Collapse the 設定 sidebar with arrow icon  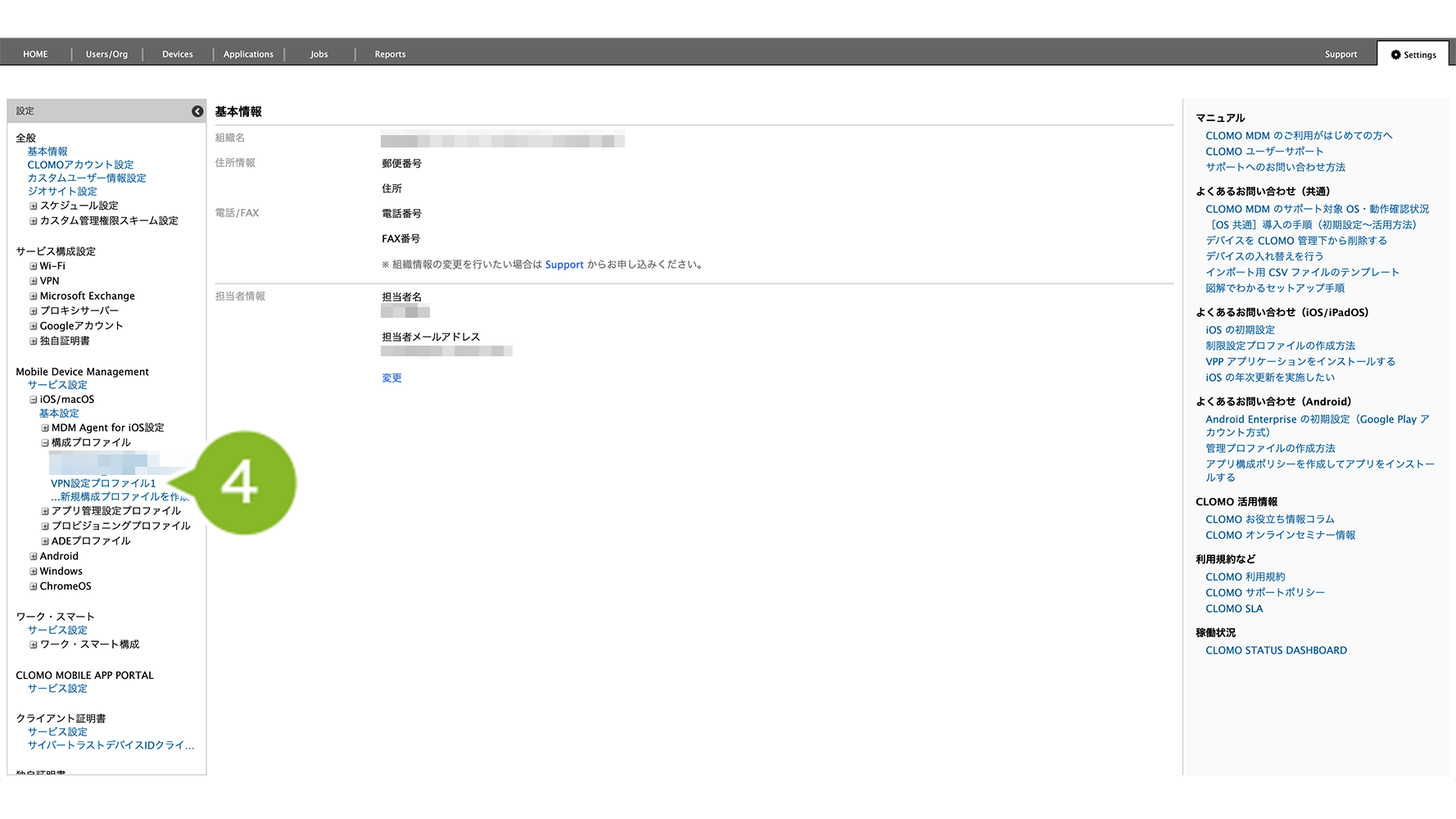point(197,111)
